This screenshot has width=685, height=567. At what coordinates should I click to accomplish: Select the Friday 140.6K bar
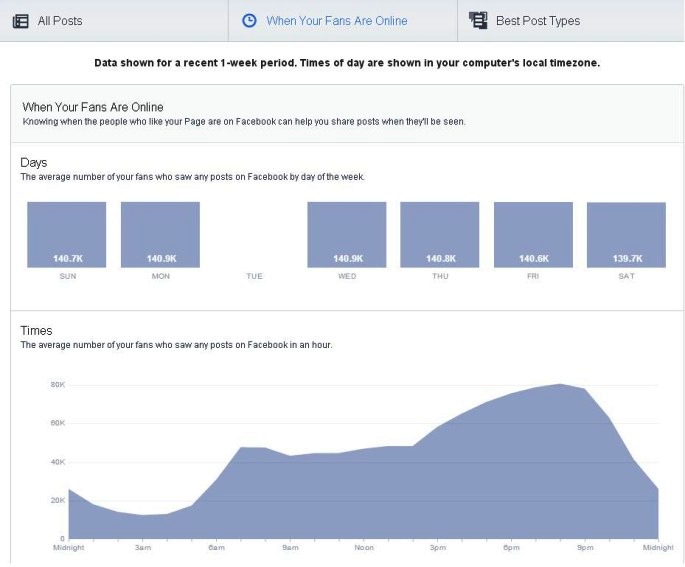[533, 235]
